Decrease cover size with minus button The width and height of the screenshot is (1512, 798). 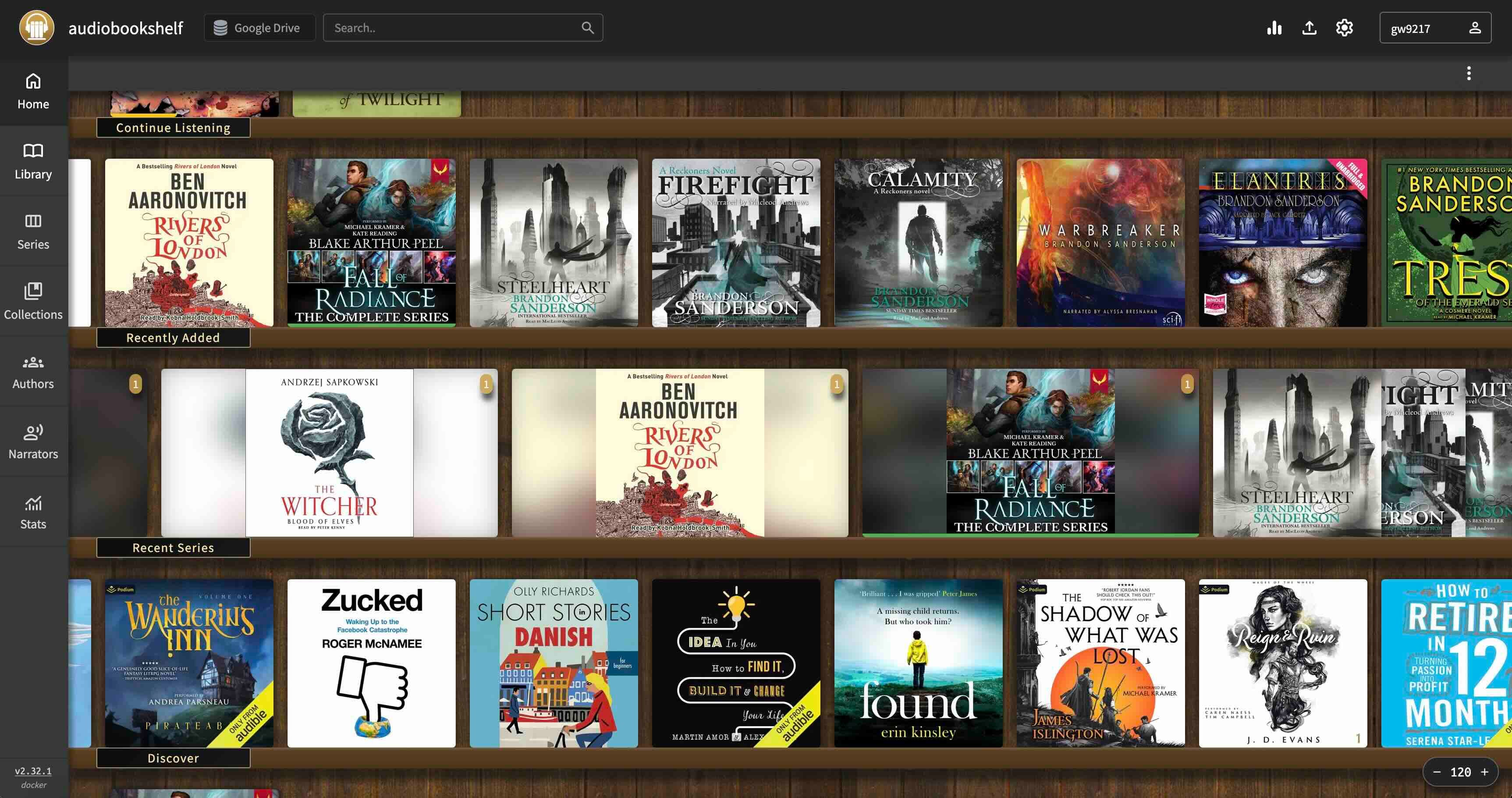tap(1437, 772)
